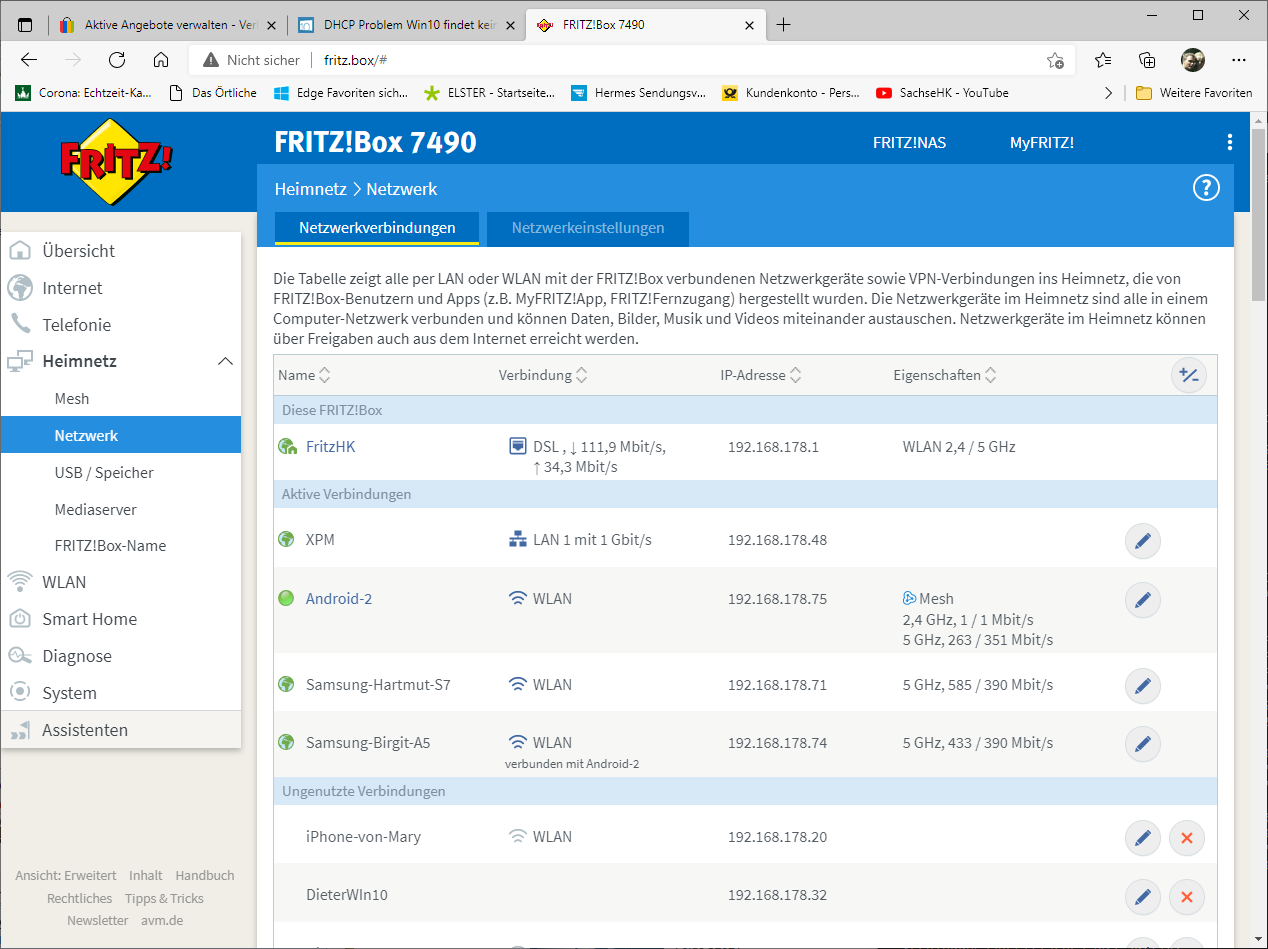Screen dimensions: 1268x949
Task: Reload the page
Action: [x=117, y=60]
